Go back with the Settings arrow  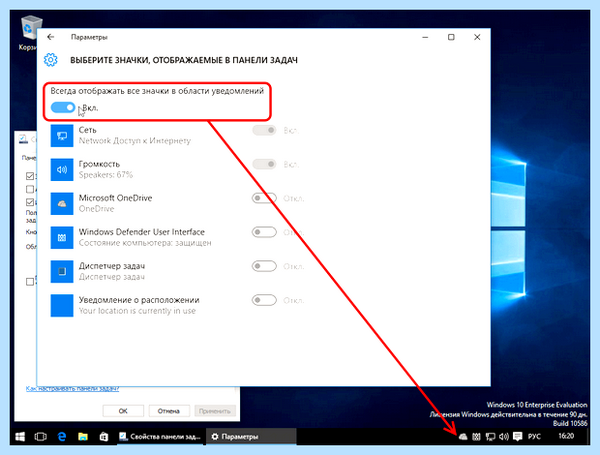tap(51, 37)
